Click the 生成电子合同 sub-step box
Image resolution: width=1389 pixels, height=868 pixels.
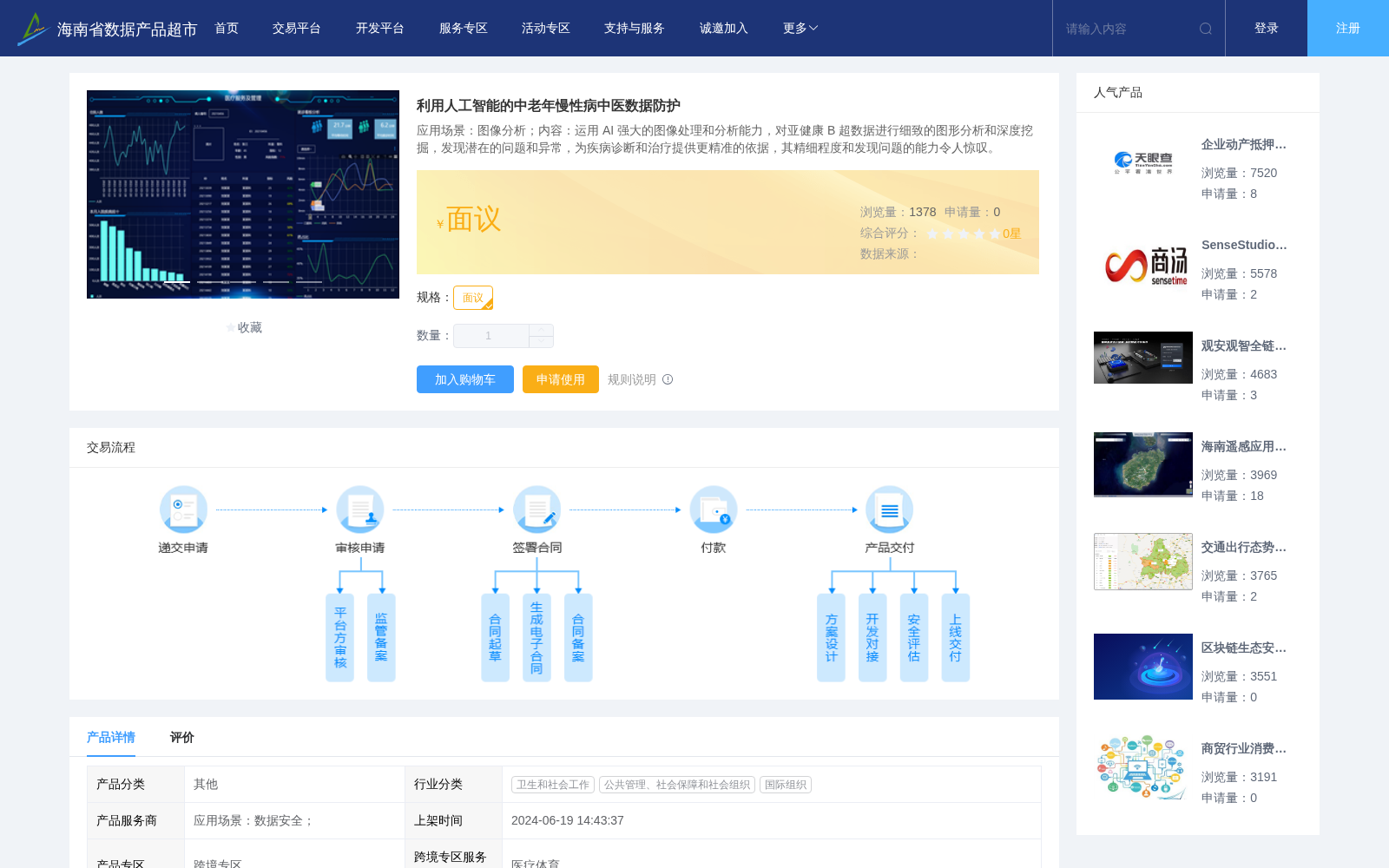pos(537,638)
